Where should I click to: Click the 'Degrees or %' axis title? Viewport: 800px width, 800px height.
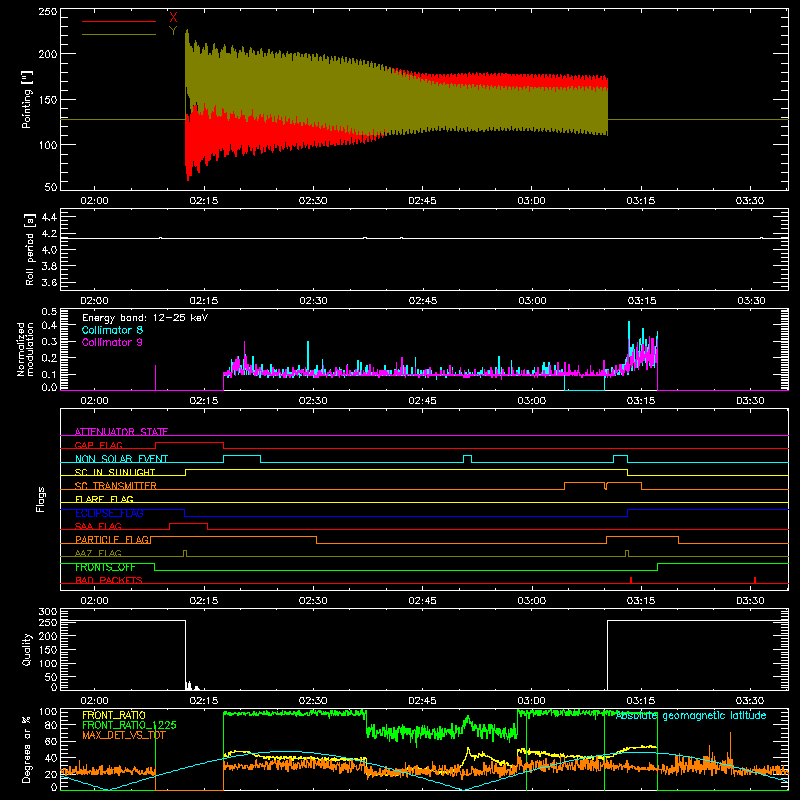(27, 749)
